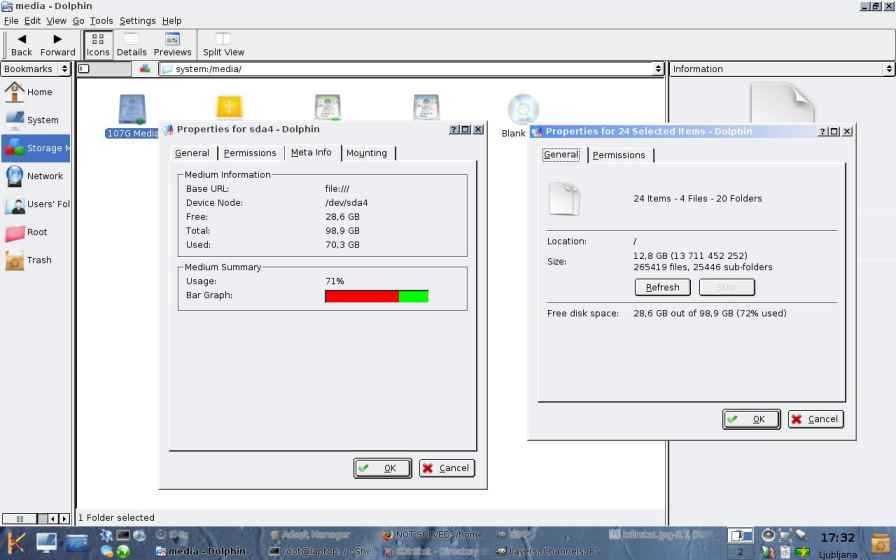Image resolution: width=896 pixels, height=560 pixels.
Task: Click Cancel in the sda4 properties dialog
Action: pos(446,468)
